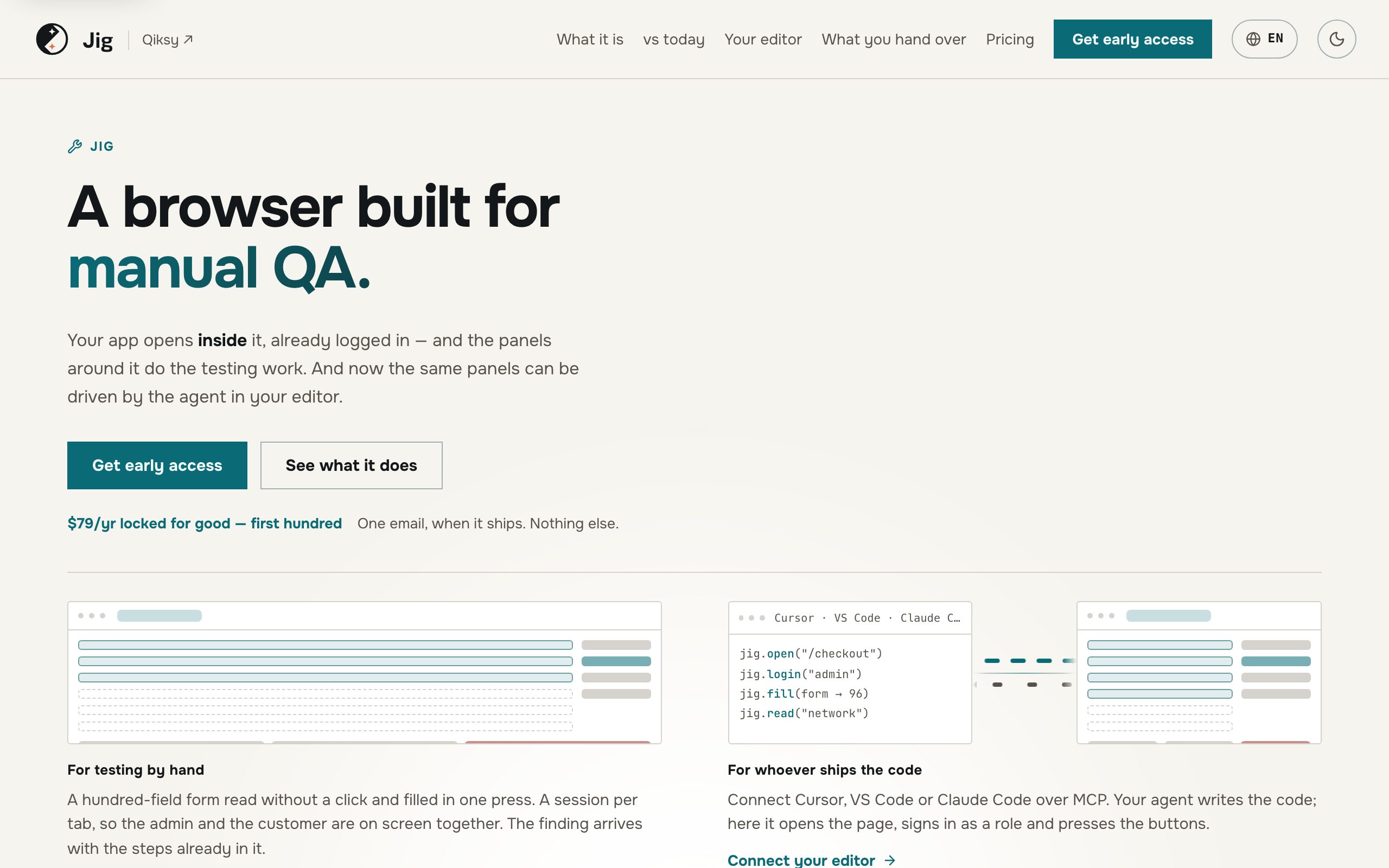The height and width of the screenshot is (868, 1389).
Task: Open What you hand over nav link
Action: click(894, 39)
